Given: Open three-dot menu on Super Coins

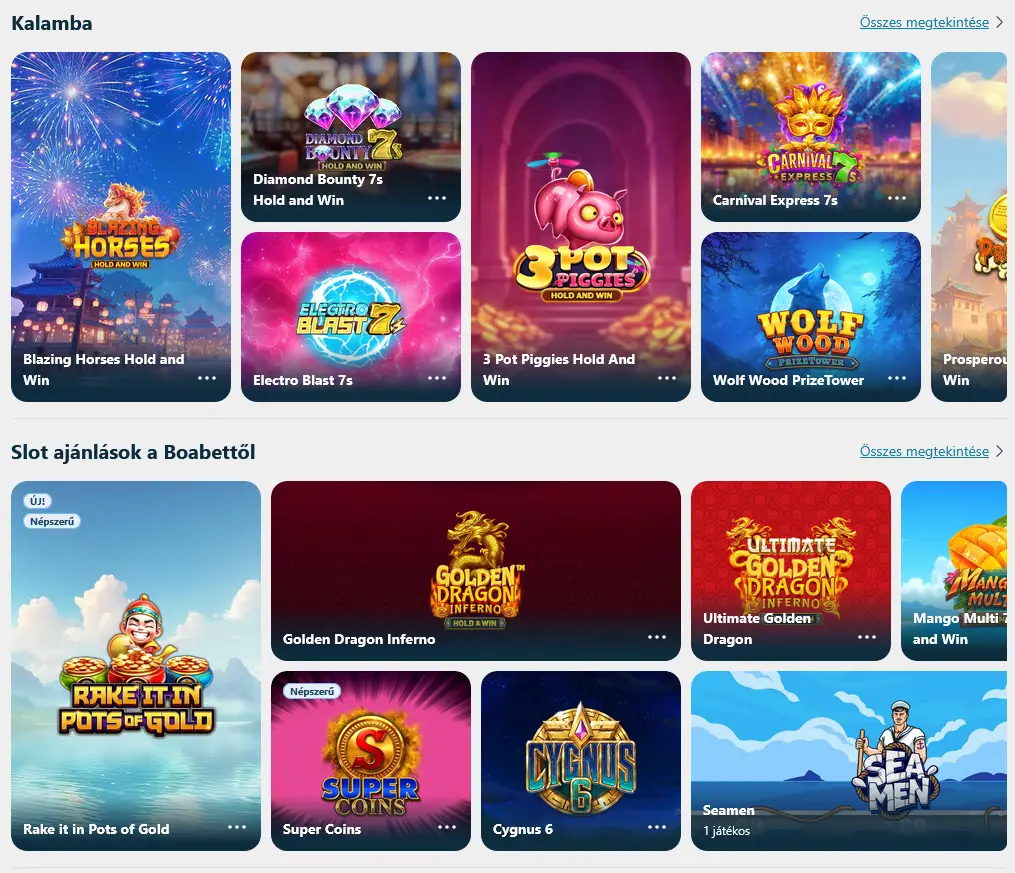Looking at the screenshot, I should 447,827.
